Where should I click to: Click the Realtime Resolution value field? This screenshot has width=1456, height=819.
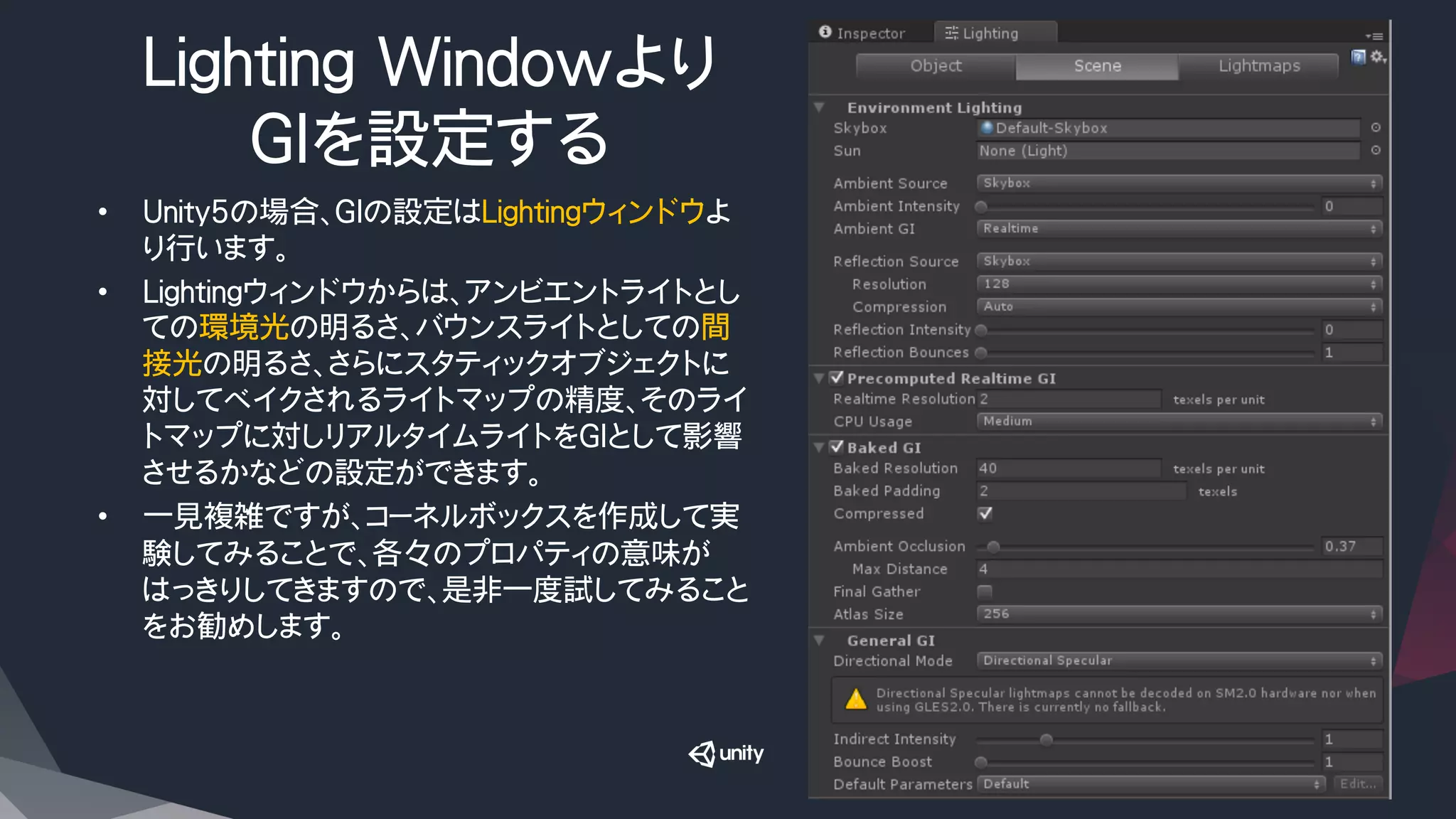1069,399
